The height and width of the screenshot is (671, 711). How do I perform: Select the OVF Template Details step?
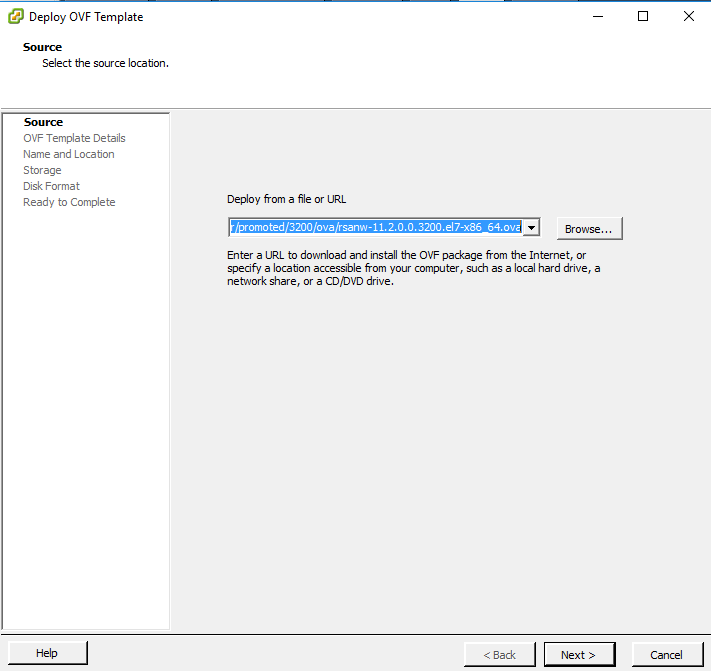click(x=74, y=138)
